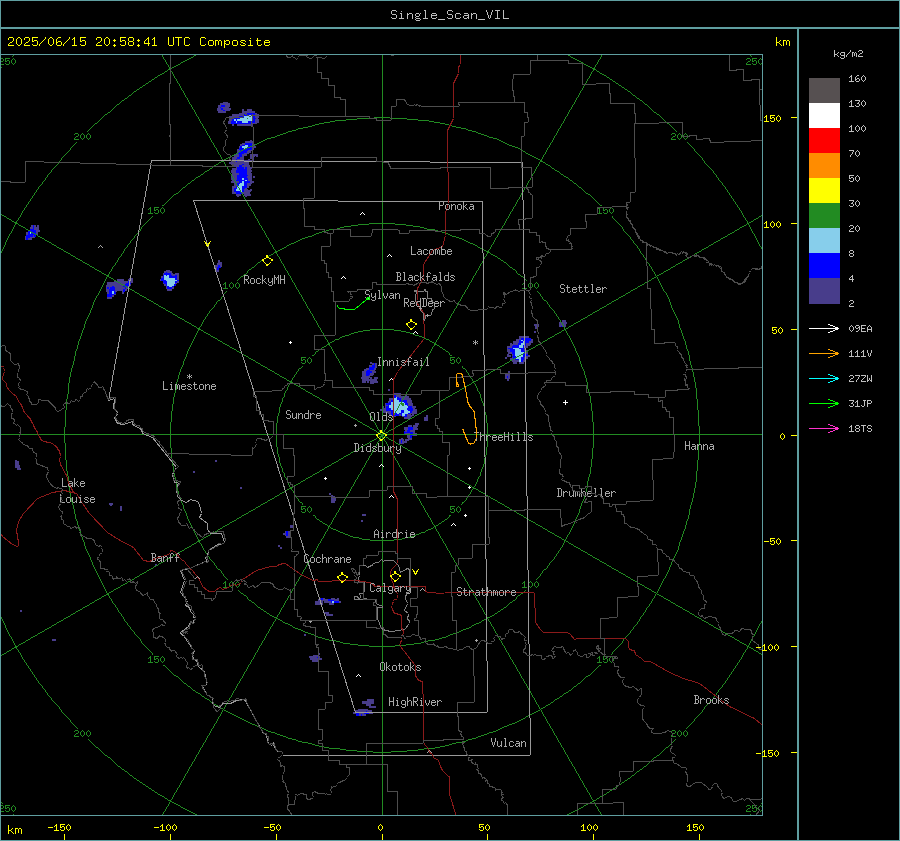Click the yellow diamond marker right of Cochrane

click(343, 578)
